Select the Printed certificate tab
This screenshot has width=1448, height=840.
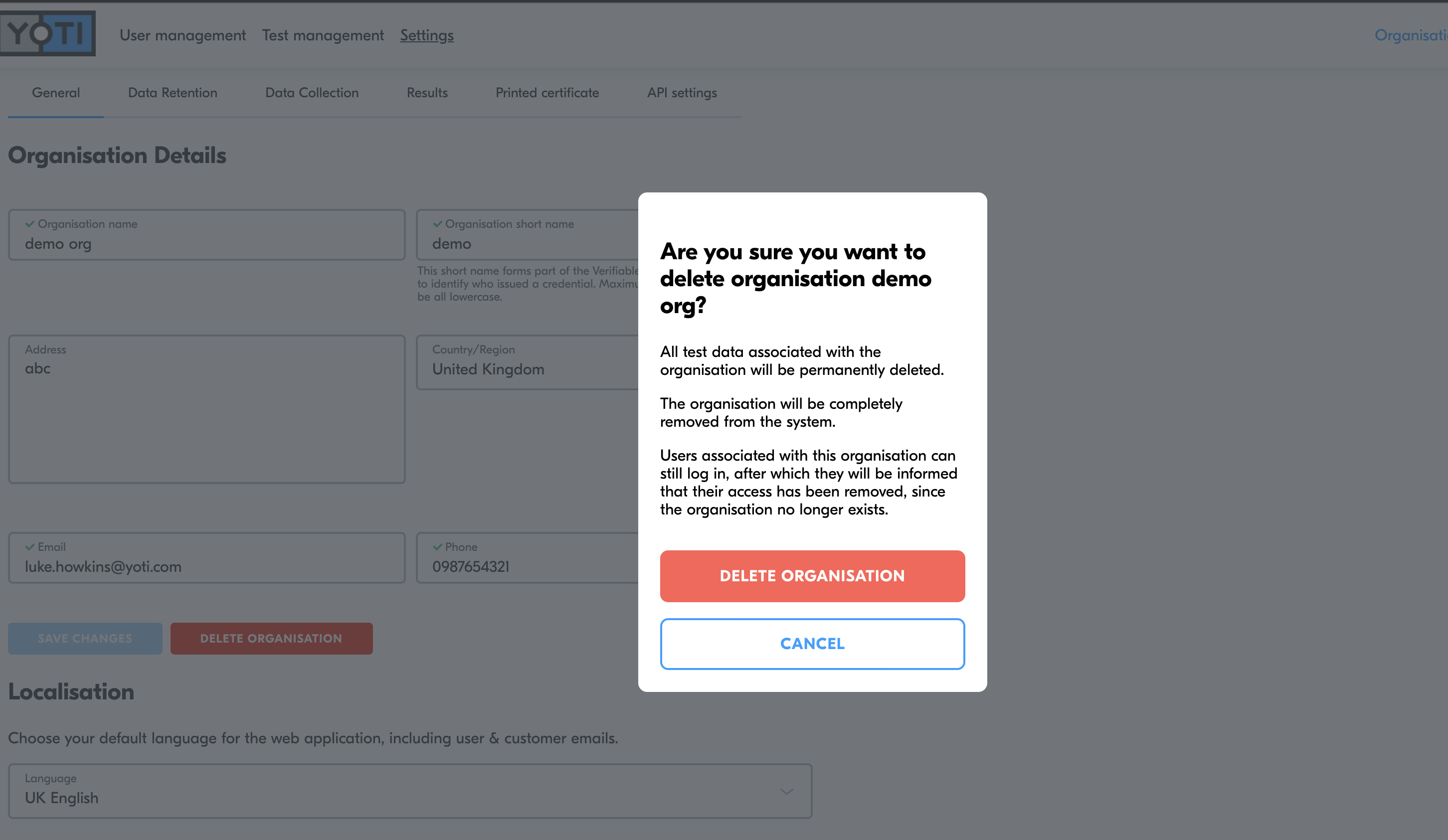(x=547, y=93)
